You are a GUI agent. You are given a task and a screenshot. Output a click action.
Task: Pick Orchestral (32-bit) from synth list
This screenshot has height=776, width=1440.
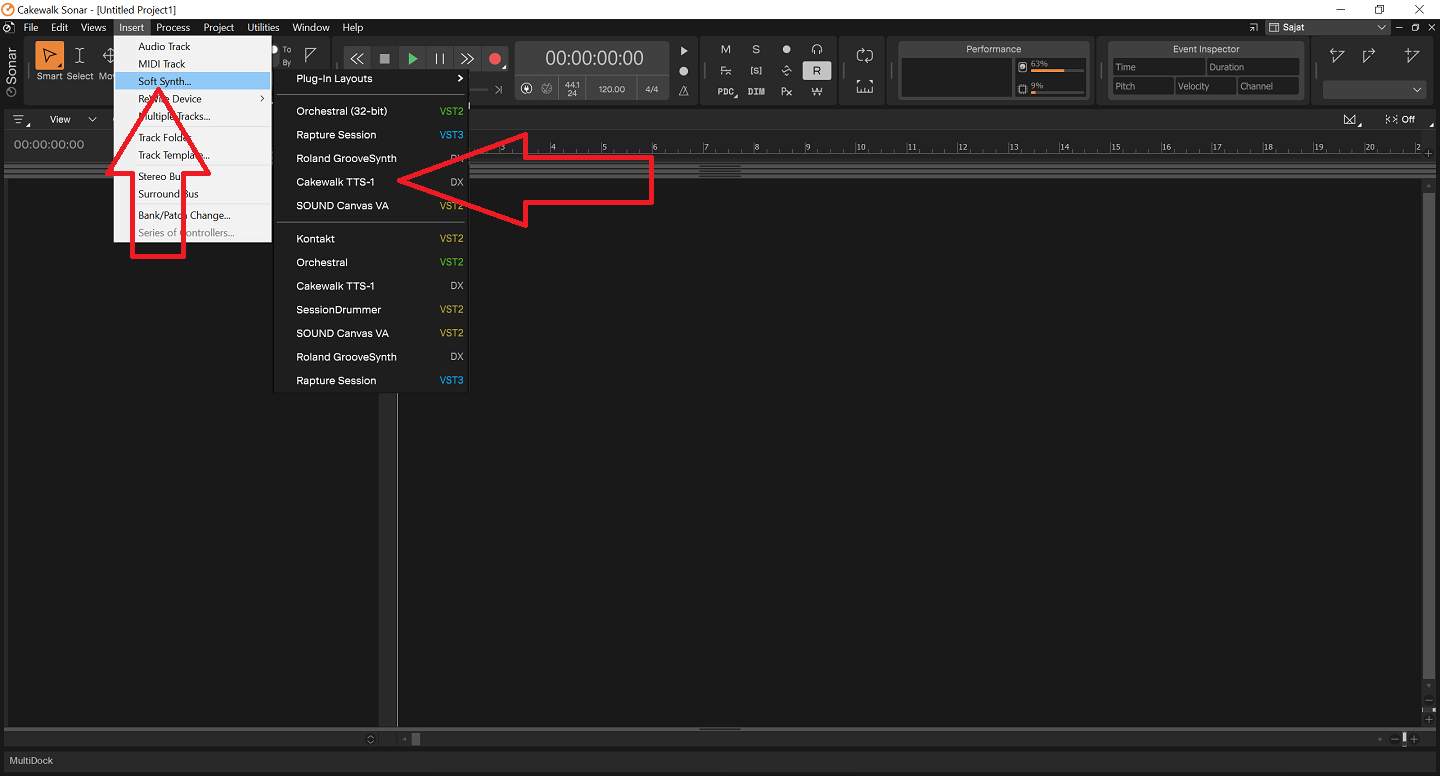pos(370,111)
